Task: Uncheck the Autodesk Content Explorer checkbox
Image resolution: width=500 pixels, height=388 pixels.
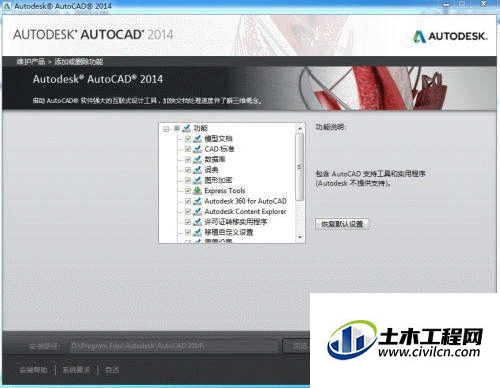Action: click(188, 211)
